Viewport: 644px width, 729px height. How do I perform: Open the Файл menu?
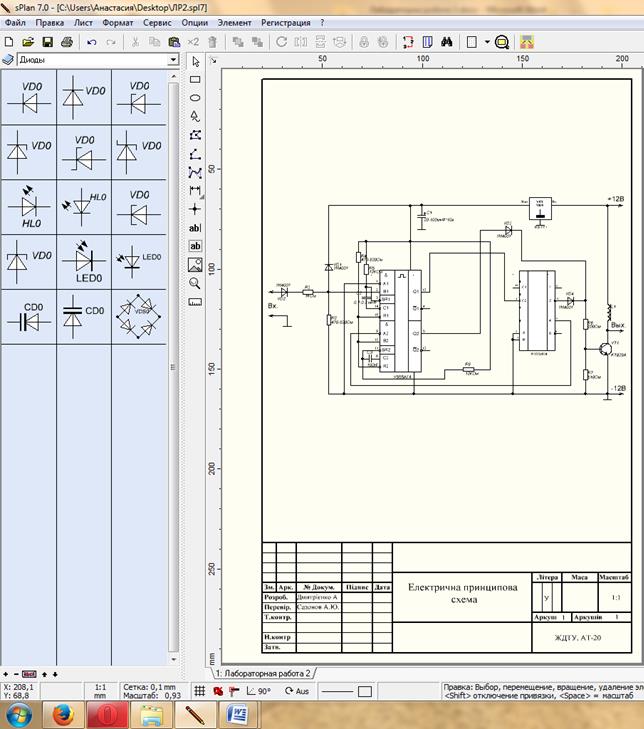(15, 23)
